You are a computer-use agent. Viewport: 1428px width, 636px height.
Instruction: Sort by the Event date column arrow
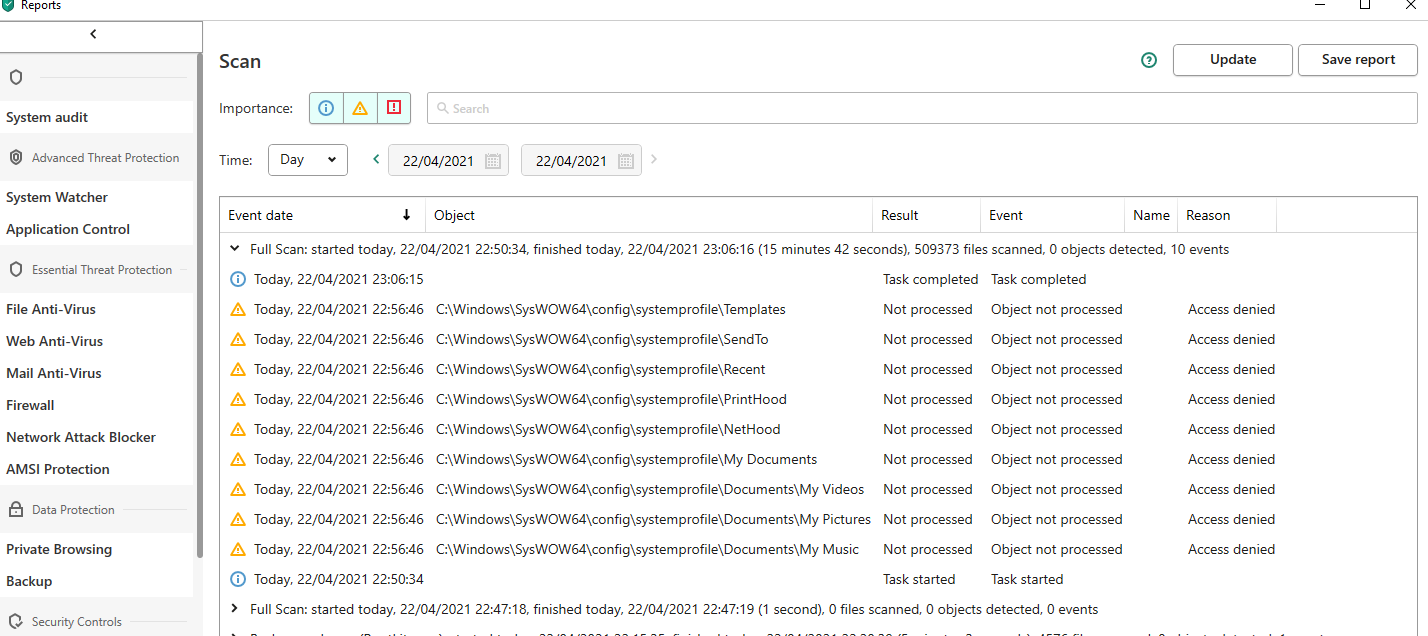pos(406,215)
